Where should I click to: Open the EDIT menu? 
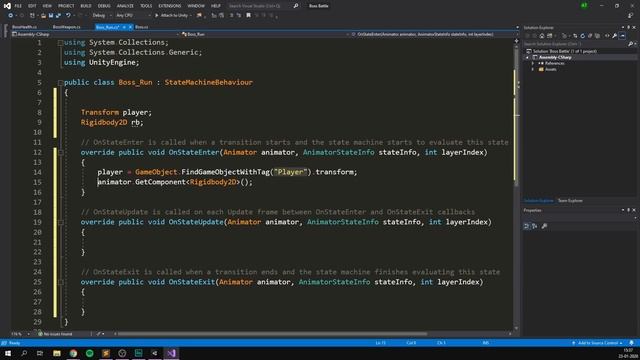tap(32, 6)
